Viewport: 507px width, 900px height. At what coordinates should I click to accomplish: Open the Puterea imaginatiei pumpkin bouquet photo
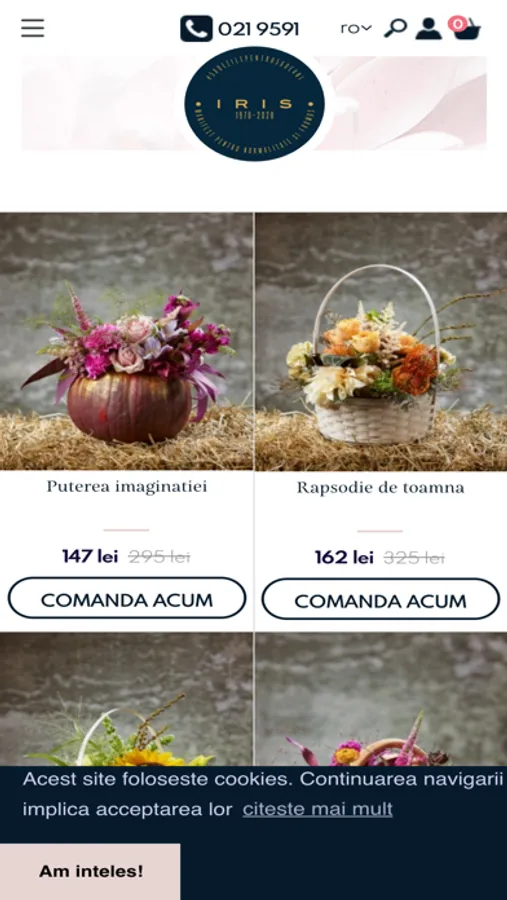point(126,342)
